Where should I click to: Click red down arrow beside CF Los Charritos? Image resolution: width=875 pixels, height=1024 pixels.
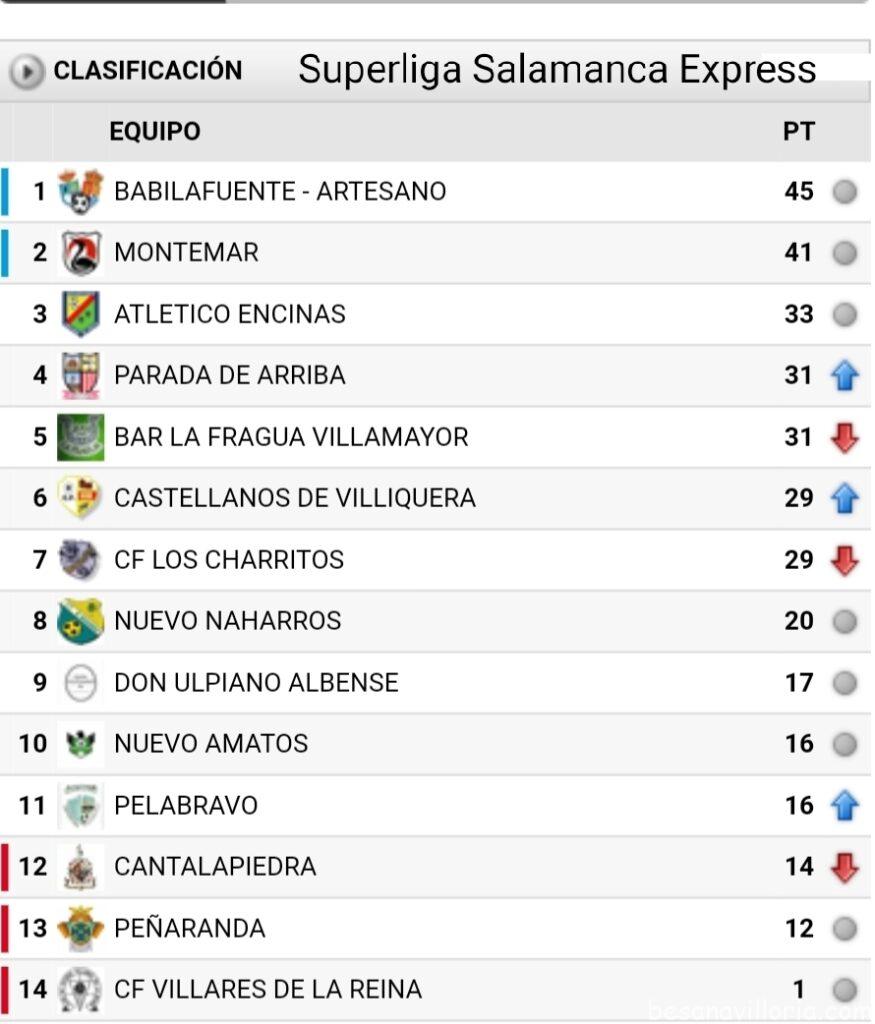[x=845, y=560]
